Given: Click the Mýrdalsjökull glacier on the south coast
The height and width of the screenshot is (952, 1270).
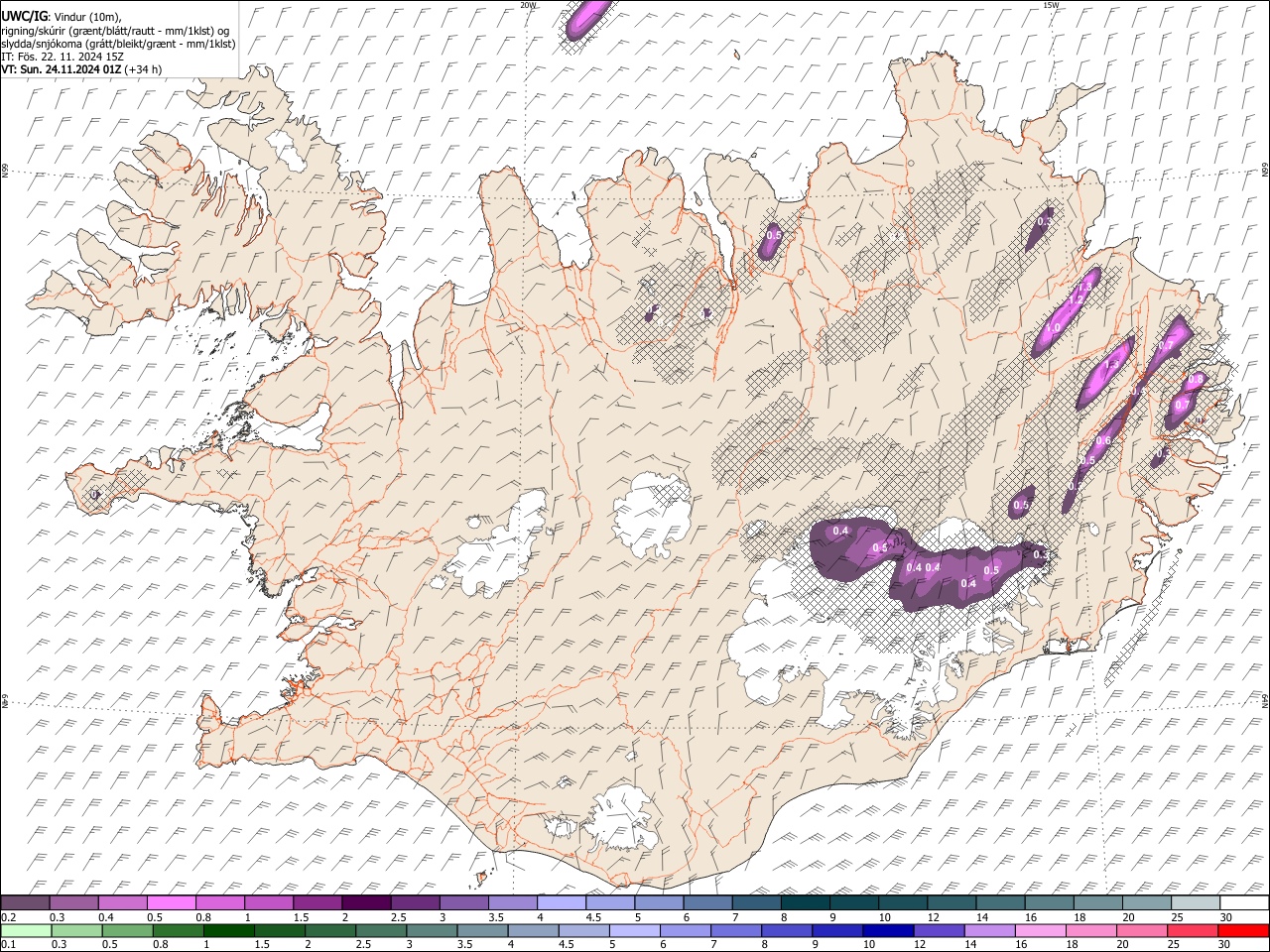Looking at the screenshot, I should pyautogui.click(x=622, y=818).
